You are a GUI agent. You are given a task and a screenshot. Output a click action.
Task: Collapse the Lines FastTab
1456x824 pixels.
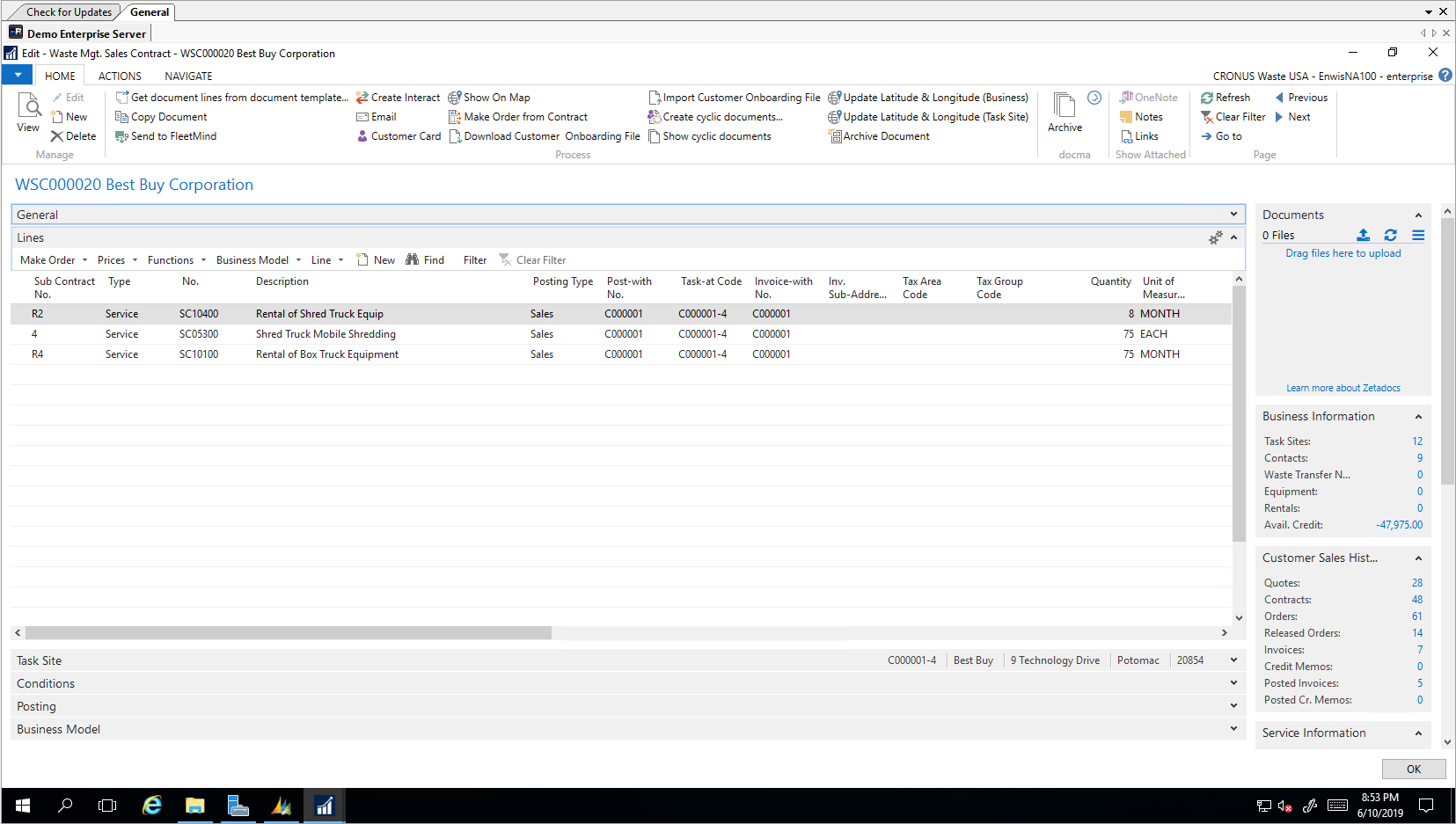click(x=1233, y=237)
